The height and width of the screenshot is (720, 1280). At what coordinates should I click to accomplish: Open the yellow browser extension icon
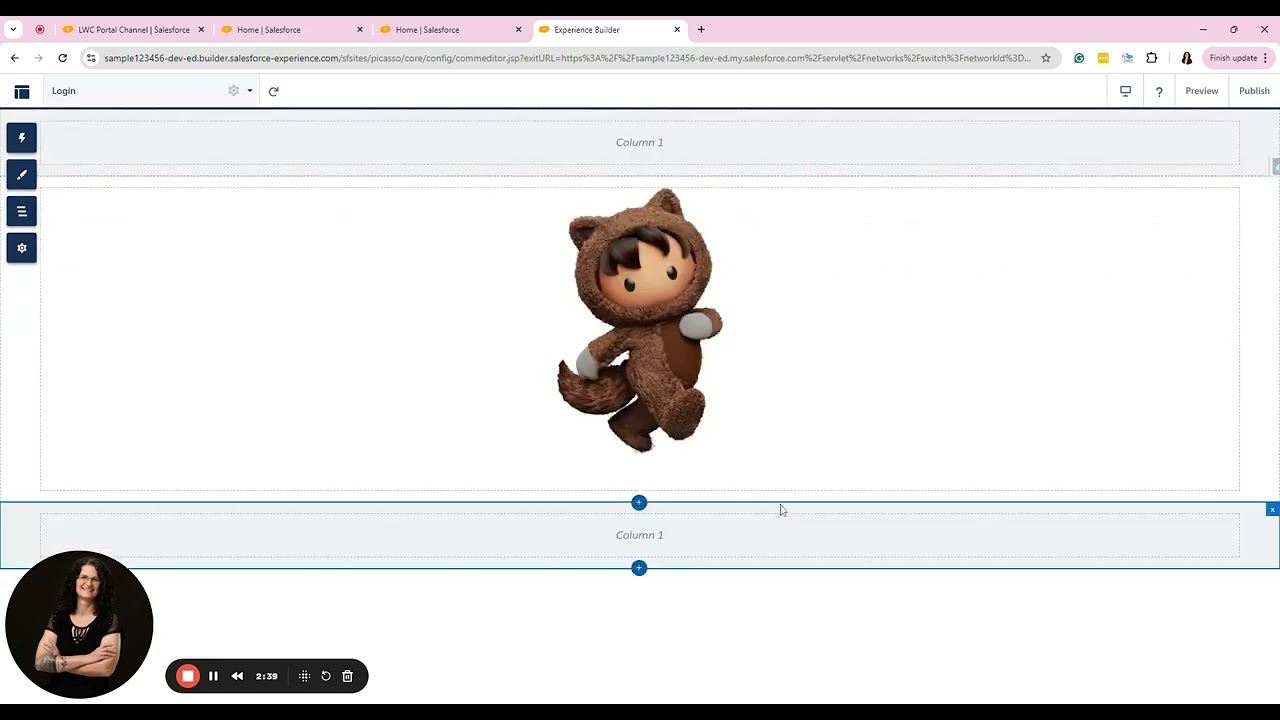point(1103,58)
